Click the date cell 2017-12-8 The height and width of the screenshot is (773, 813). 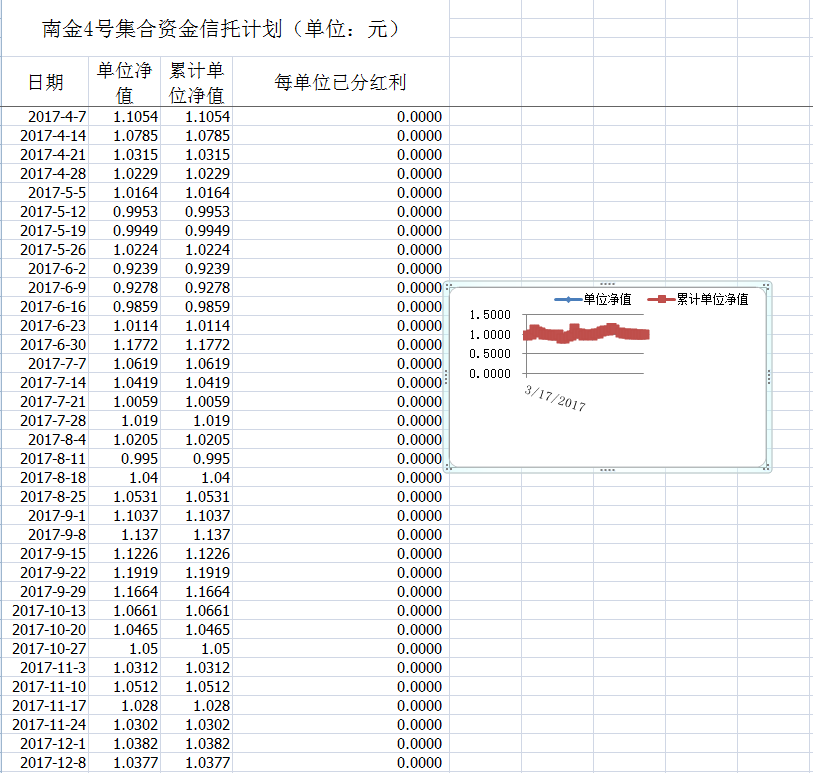(x=53, y=763)
